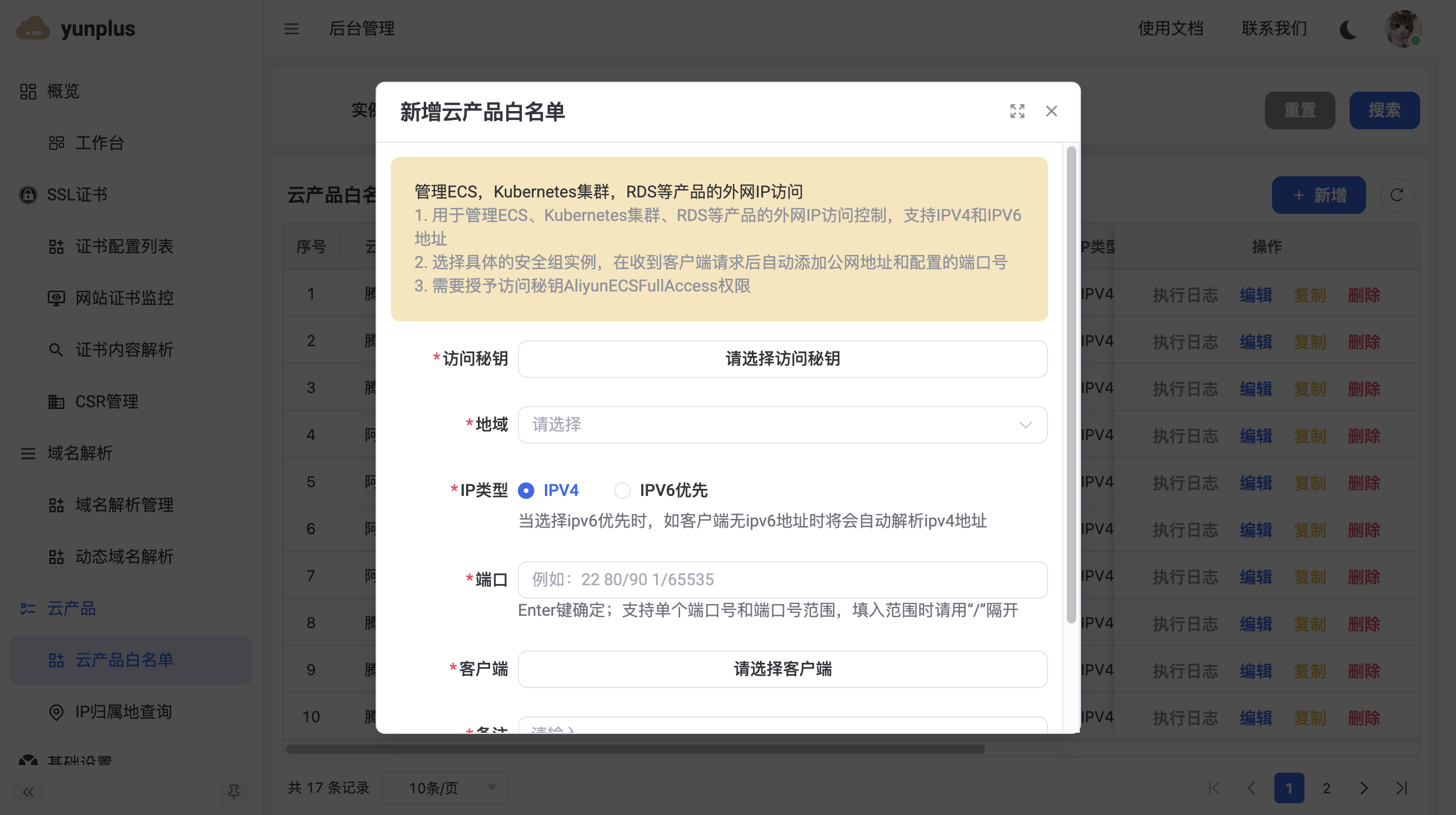The width and height of the screenshot is (1456, 815).
Task: Click 删除 in row 4
Action: (1364, 435)
